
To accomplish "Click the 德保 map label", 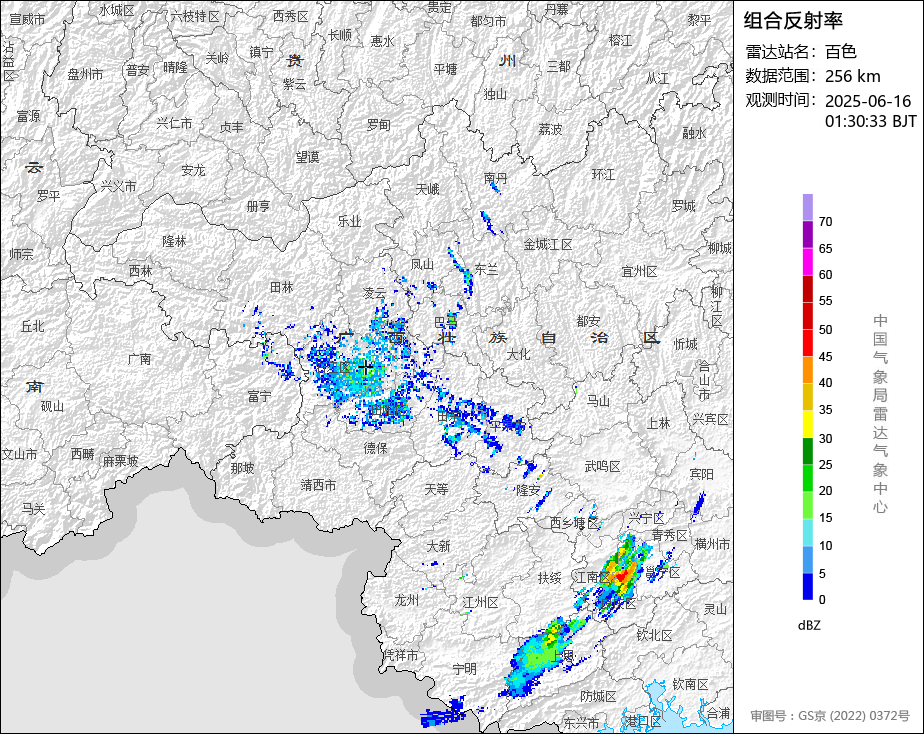I will click(x=375, y=448).
